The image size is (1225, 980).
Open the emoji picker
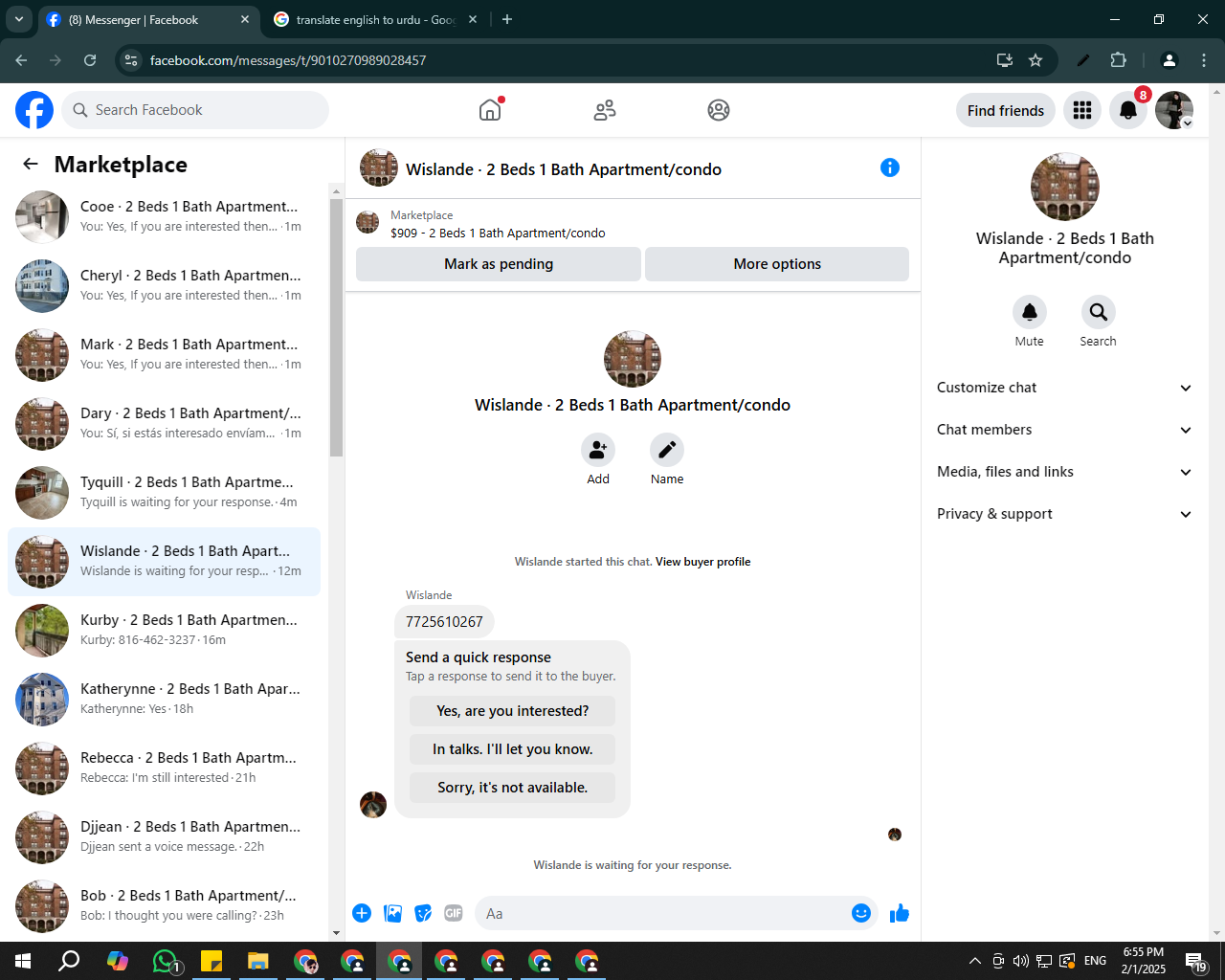pos(861,913)
